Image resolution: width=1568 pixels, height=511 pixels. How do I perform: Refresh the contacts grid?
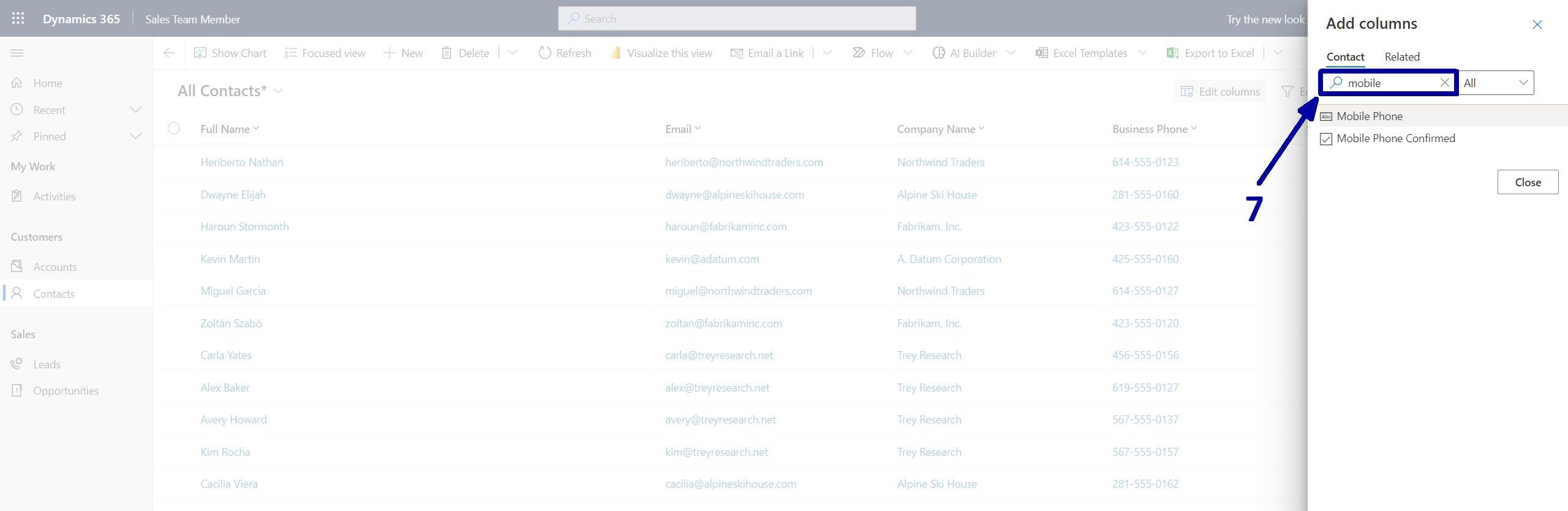coord(565,53)
